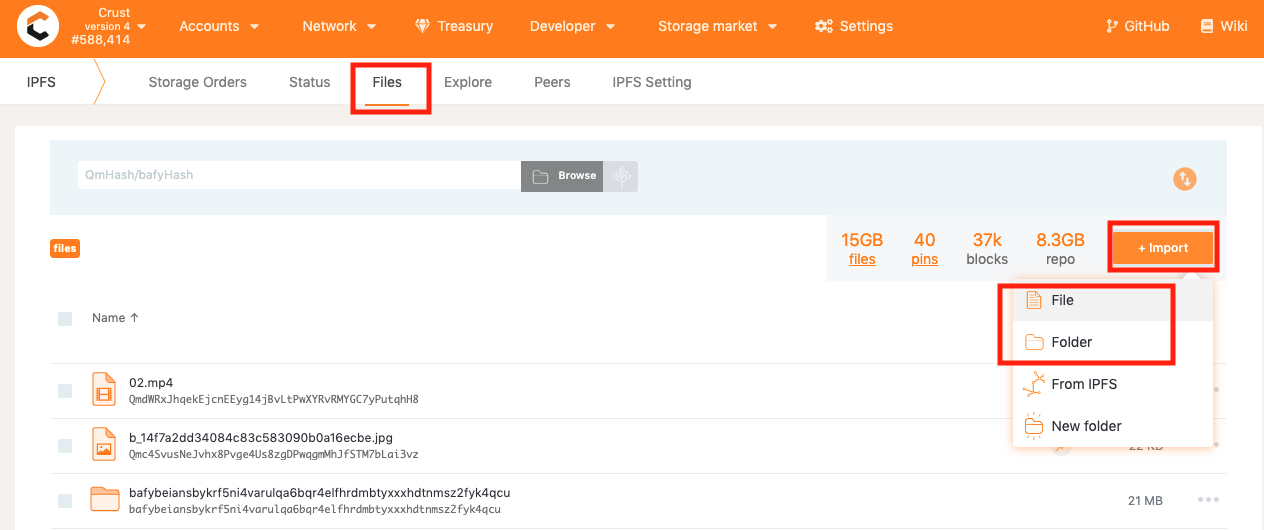1264x530 pixels.
Task: Click the GitHub branch icon
Action: click(x=1112, y=26)
